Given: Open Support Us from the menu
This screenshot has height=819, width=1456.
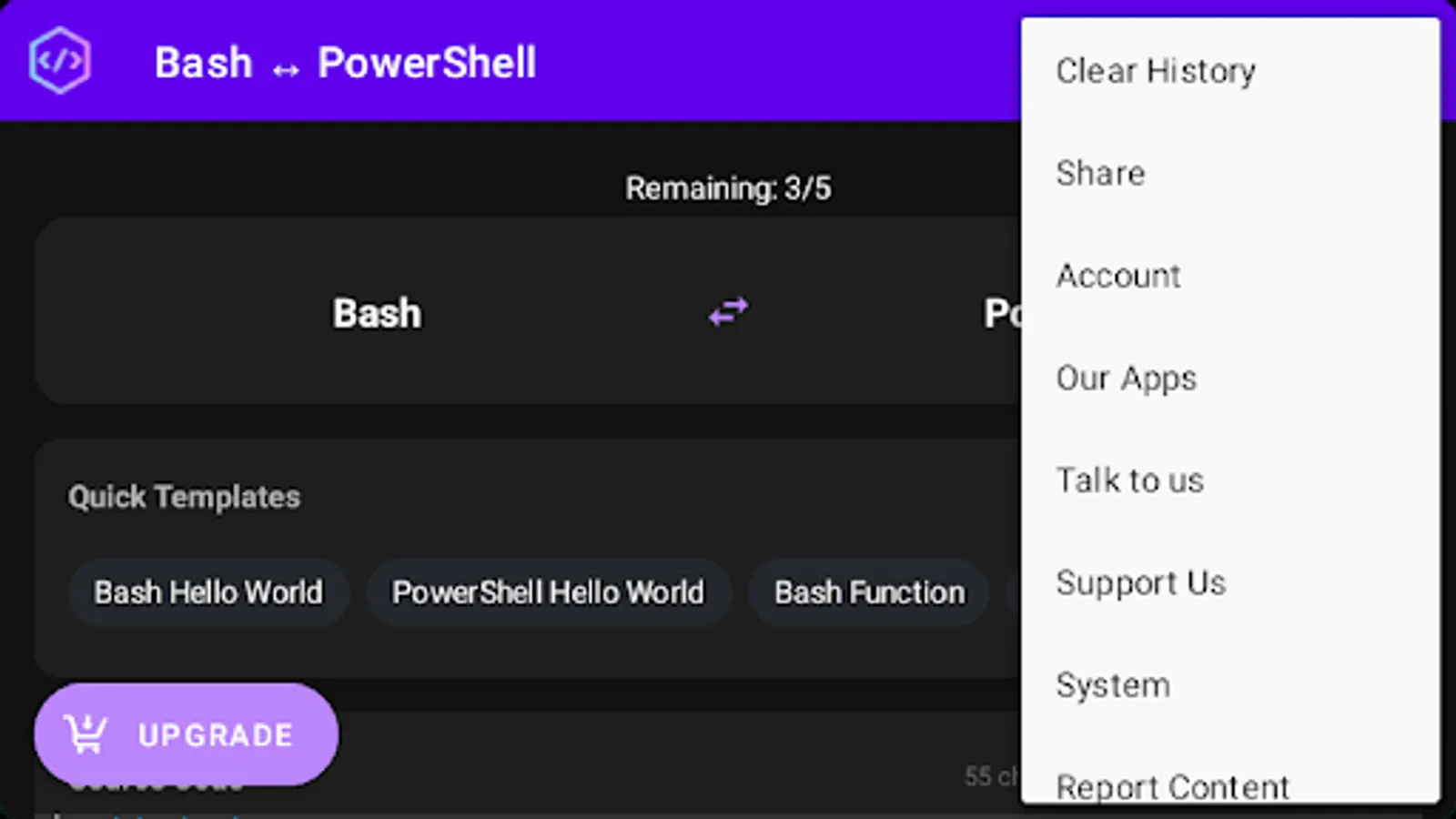Looking at the screenshot, I should [x=1141, y=582].
